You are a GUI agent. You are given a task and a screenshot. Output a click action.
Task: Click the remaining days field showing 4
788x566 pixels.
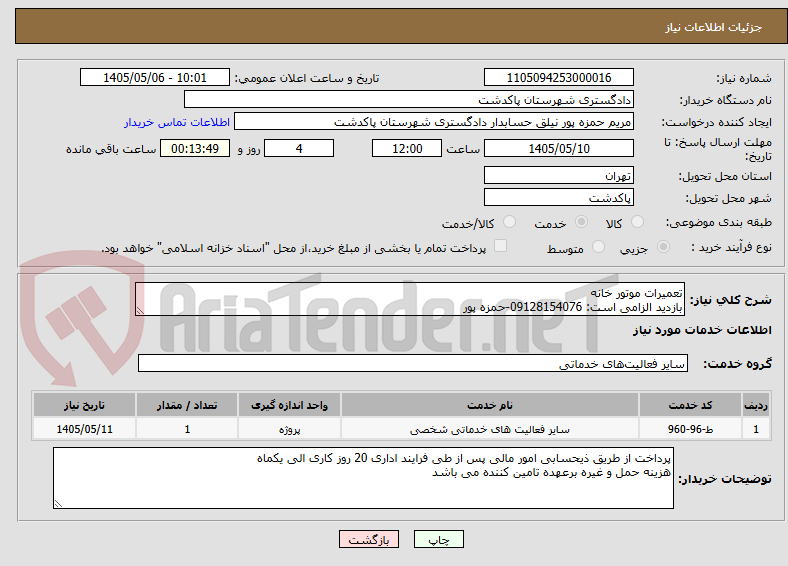click(299, 148)
